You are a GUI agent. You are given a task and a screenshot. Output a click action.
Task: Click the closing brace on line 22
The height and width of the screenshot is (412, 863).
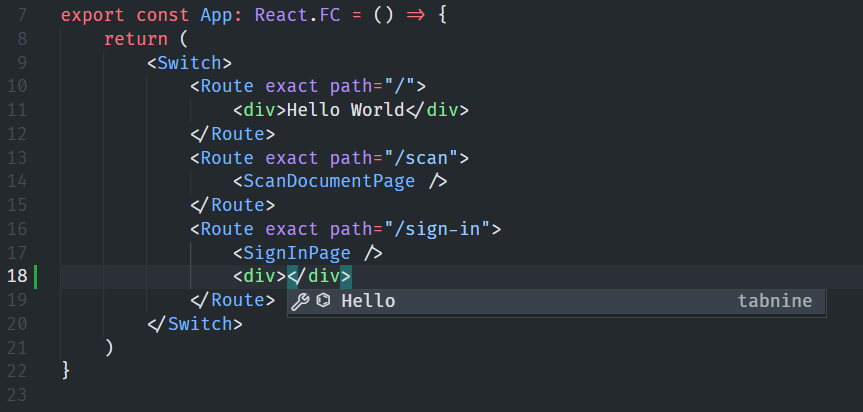pos(66,371)
